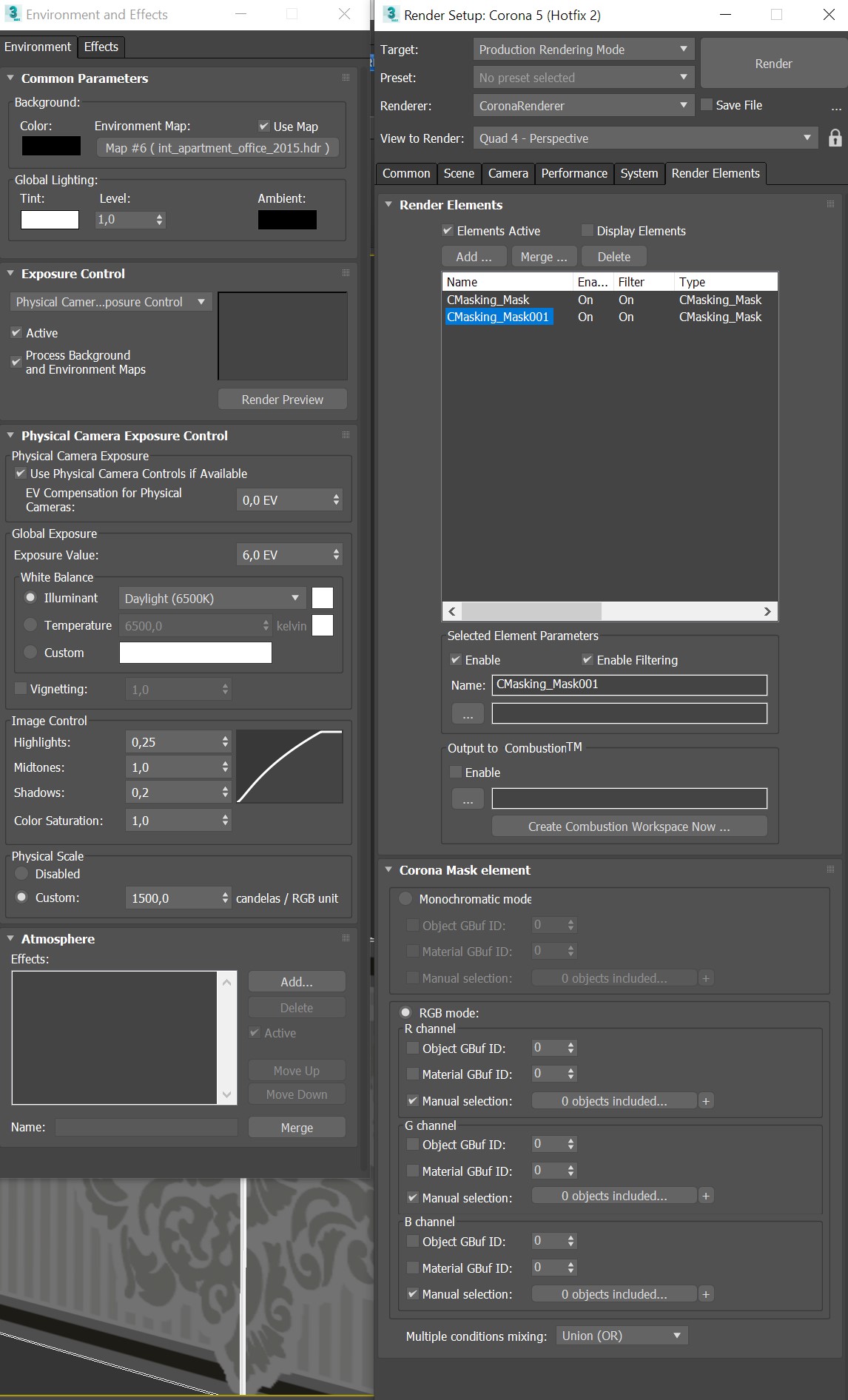Toggle Process Background and Environment Maps
The height and width of the screenshot is (1400, 848).
point(16,362)
